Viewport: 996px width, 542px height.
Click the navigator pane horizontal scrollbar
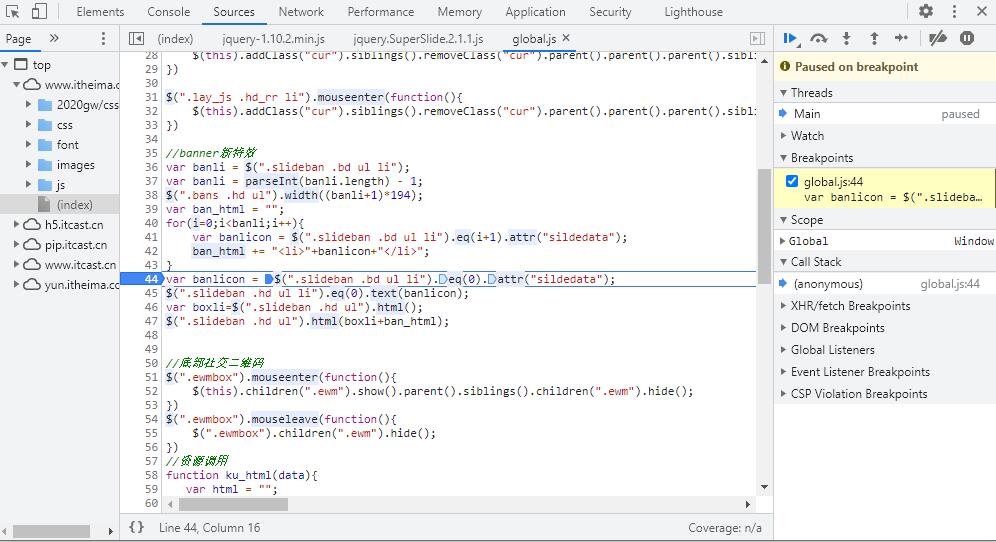pos(51,531)
